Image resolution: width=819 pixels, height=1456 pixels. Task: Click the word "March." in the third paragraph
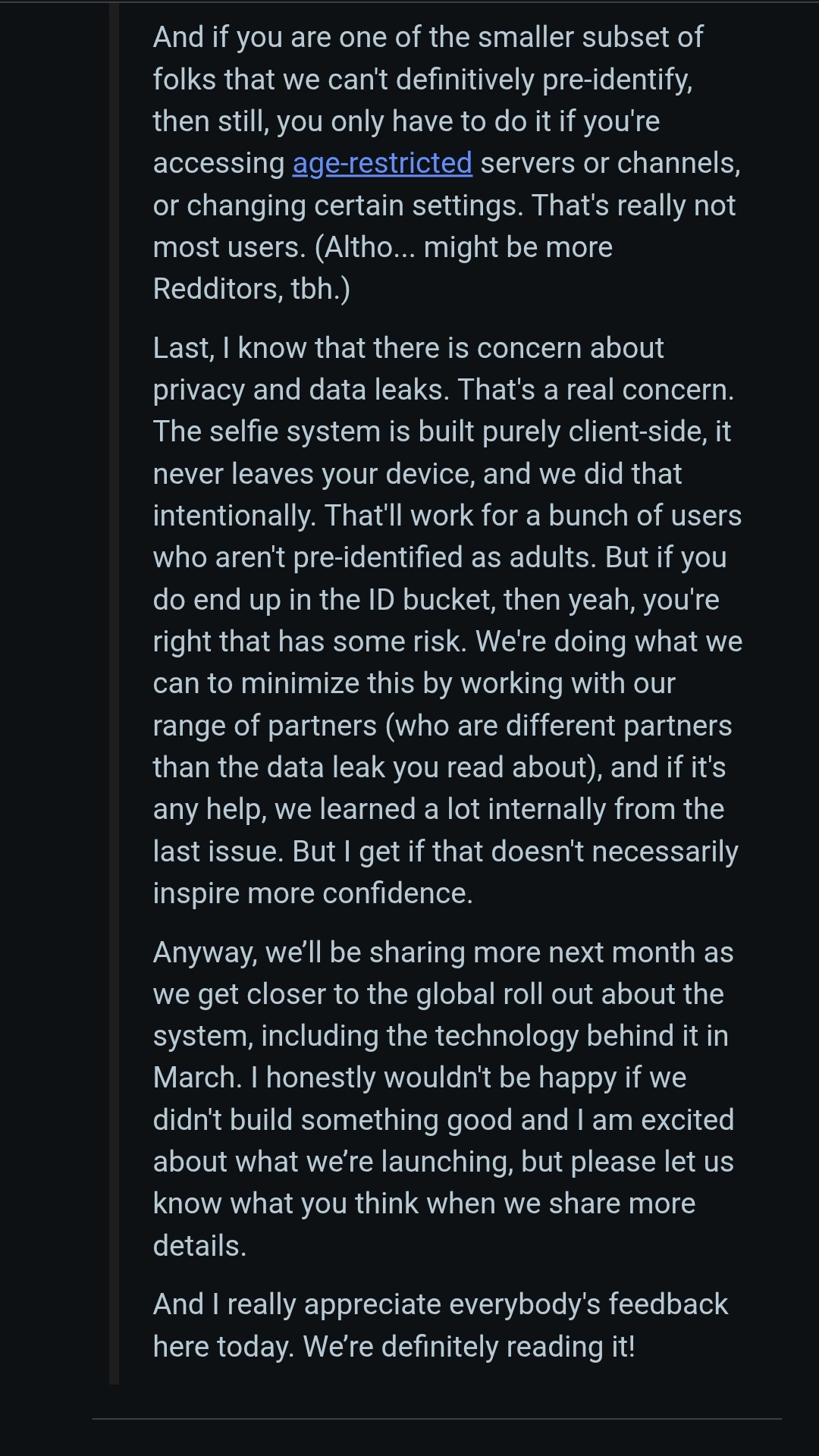point(197,1078)
